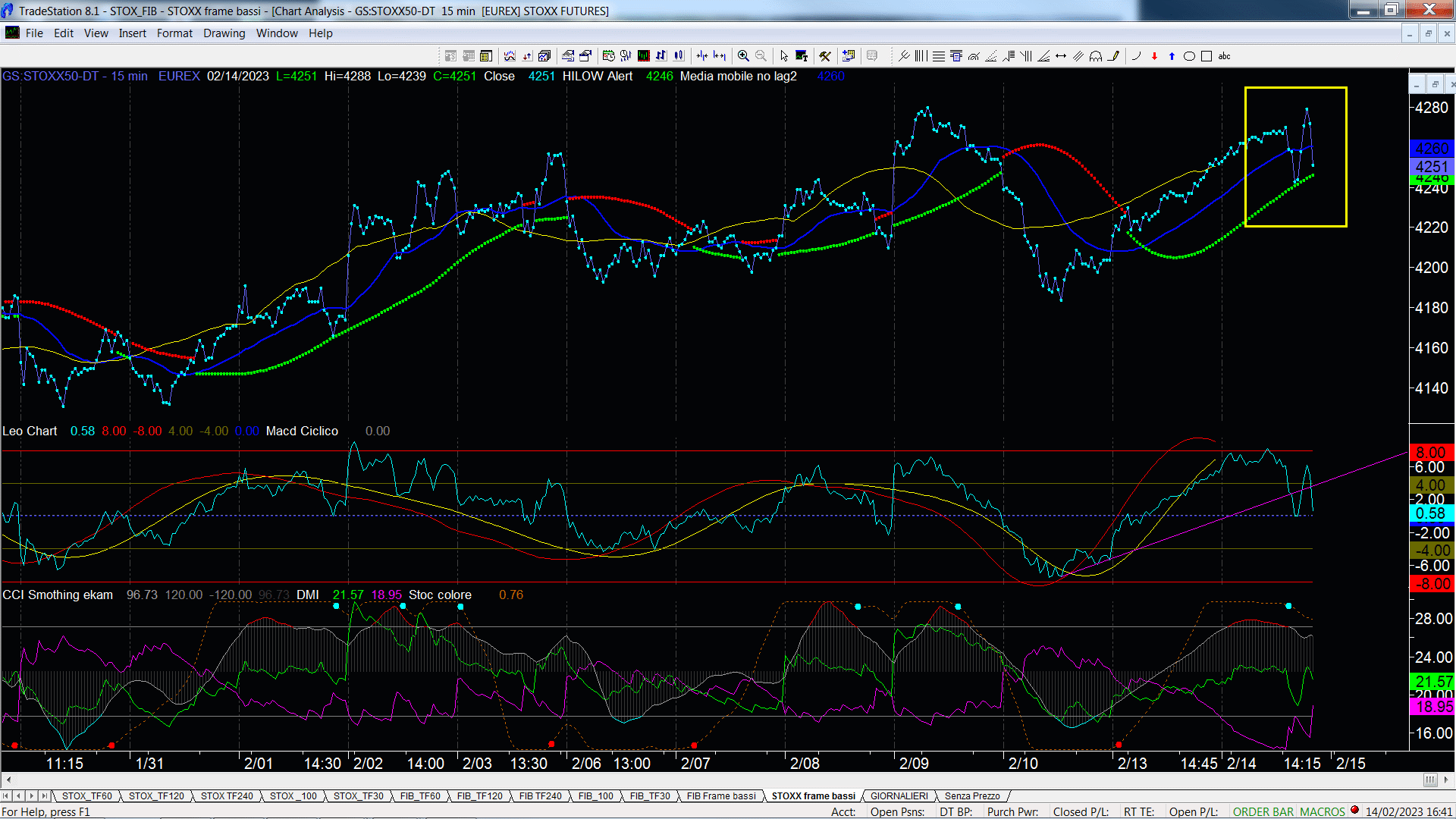Open the Help menu
The height and width of the screenshot is (819, 1456).
(321, 33)
